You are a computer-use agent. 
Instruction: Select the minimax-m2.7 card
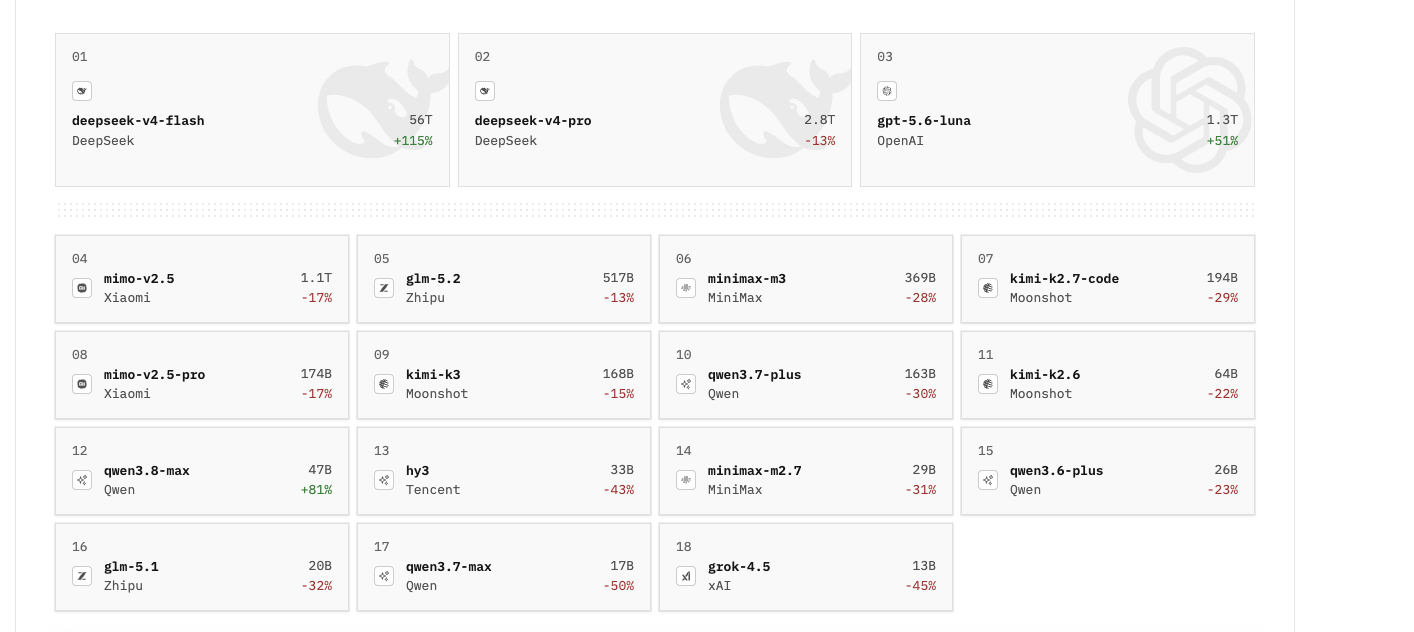coord(806,471)
